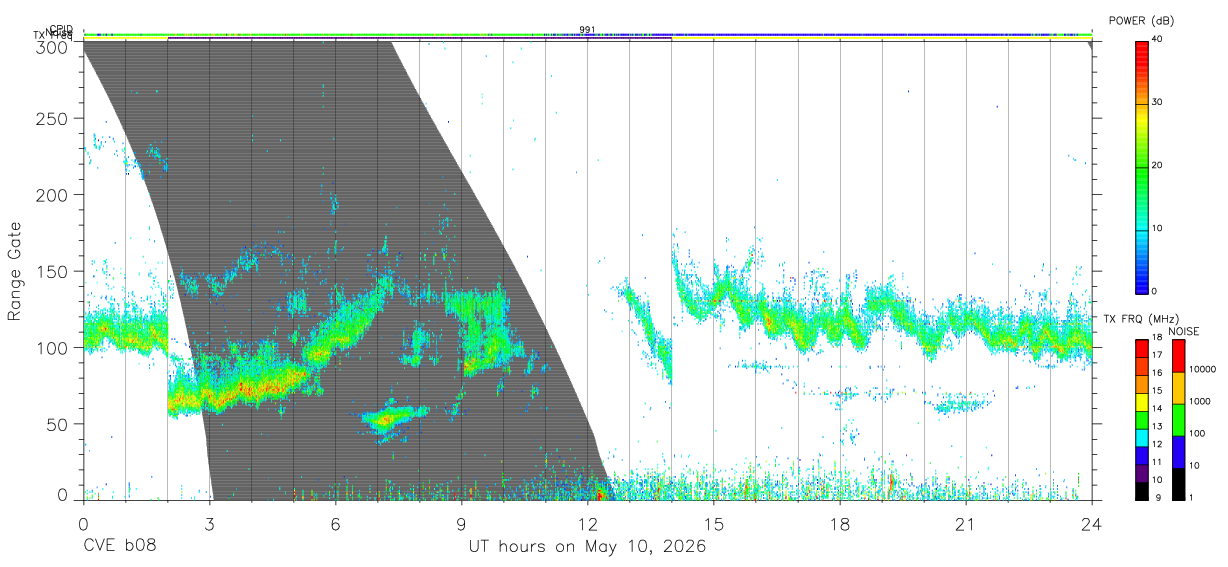Click the 100 tick on Range Gate axis
1228x567 pixels.
pyautogui.click(x=53, y=348)
